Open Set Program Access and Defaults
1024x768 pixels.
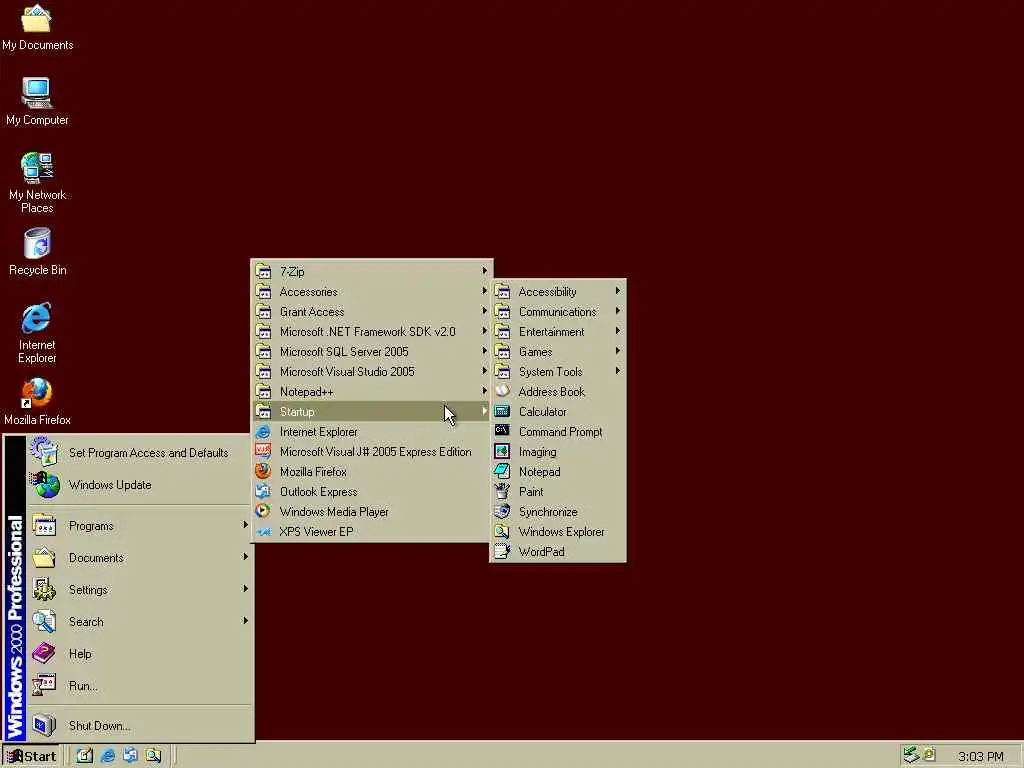click(139, 453)
